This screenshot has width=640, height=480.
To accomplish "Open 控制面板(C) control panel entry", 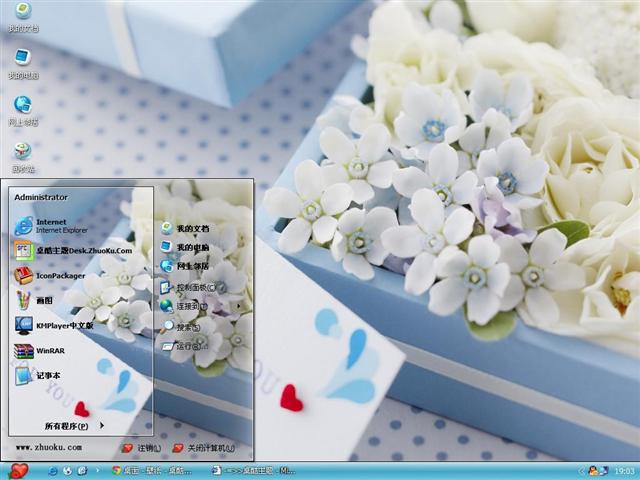I will pos(188,287).
